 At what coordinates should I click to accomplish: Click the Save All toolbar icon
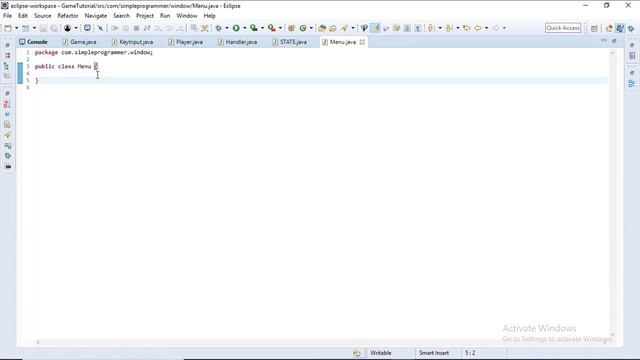tap(54, 28)
